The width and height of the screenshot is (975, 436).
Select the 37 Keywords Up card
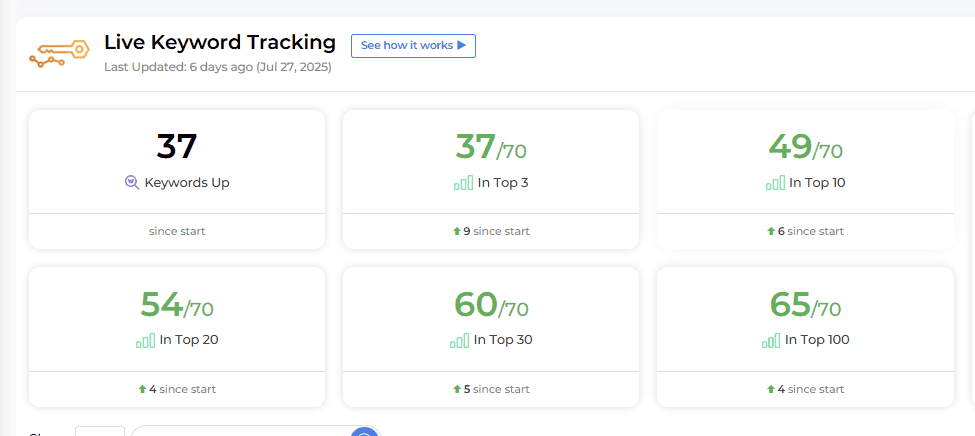pos(177,180)
